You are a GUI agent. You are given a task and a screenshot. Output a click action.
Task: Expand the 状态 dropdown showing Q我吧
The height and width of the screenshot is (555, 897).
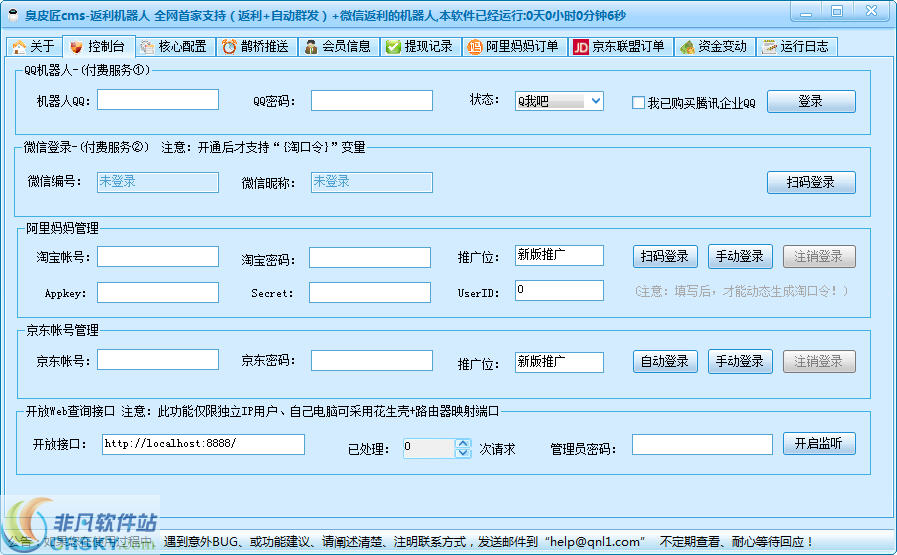[596, 101]
